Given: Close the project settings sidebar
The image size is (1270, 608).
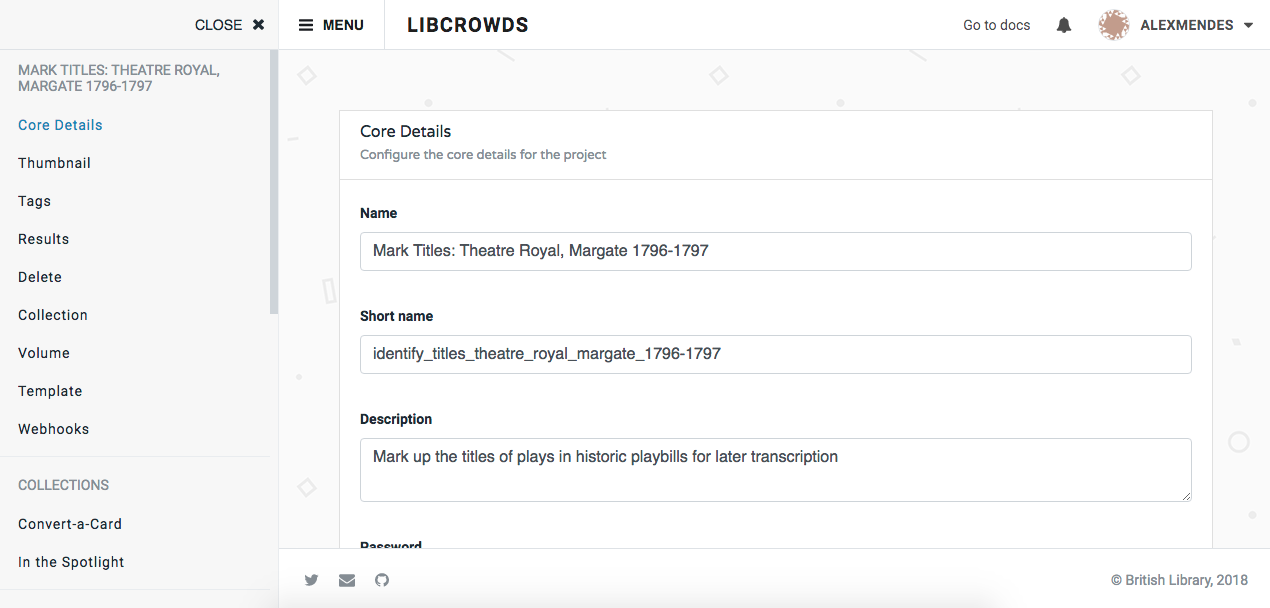Looking at the screenshot, I should pyautogui.click(x=229, y=24).
